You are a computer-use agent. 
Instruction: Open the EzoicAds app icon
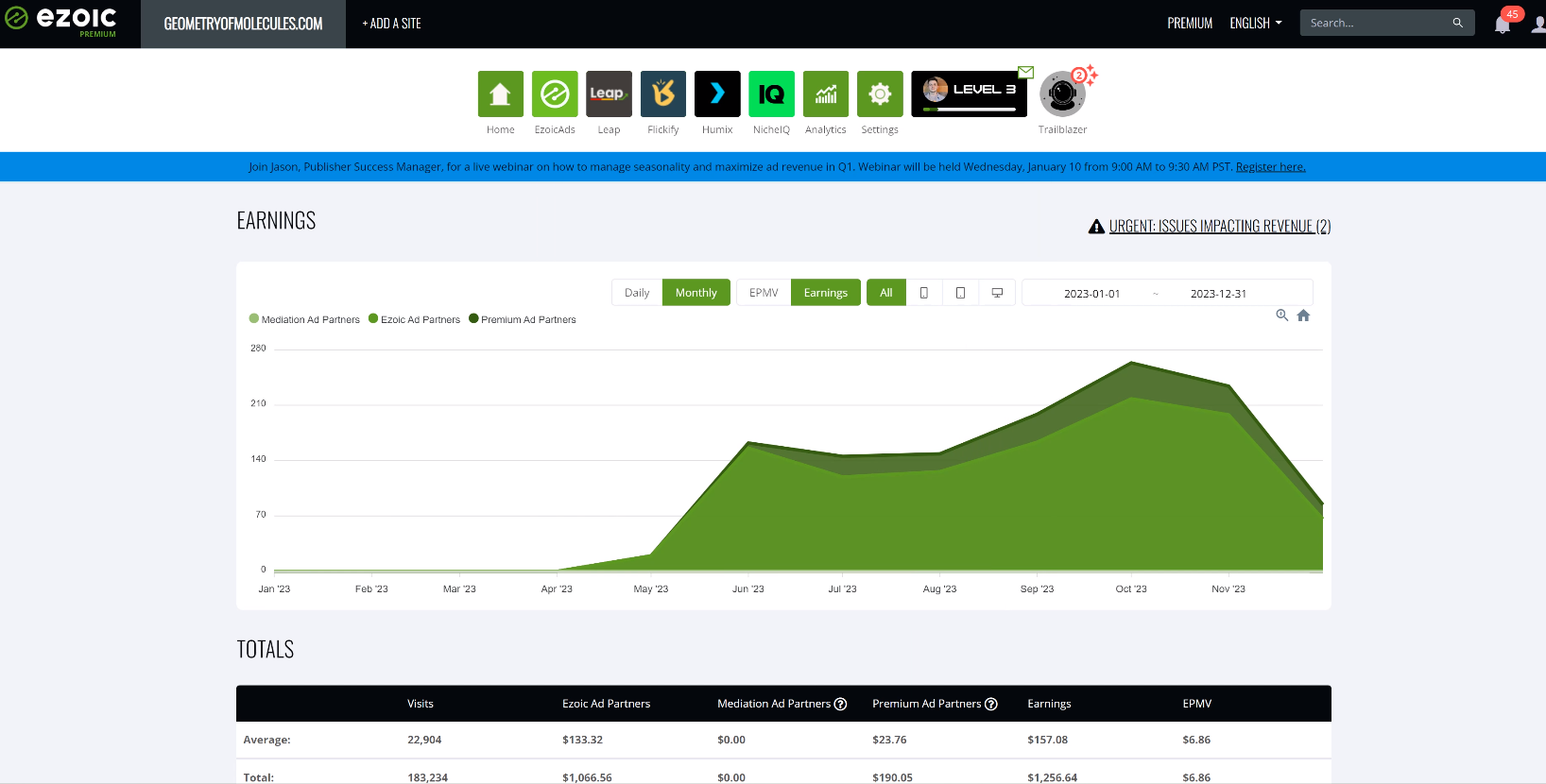tap(555, 94)
